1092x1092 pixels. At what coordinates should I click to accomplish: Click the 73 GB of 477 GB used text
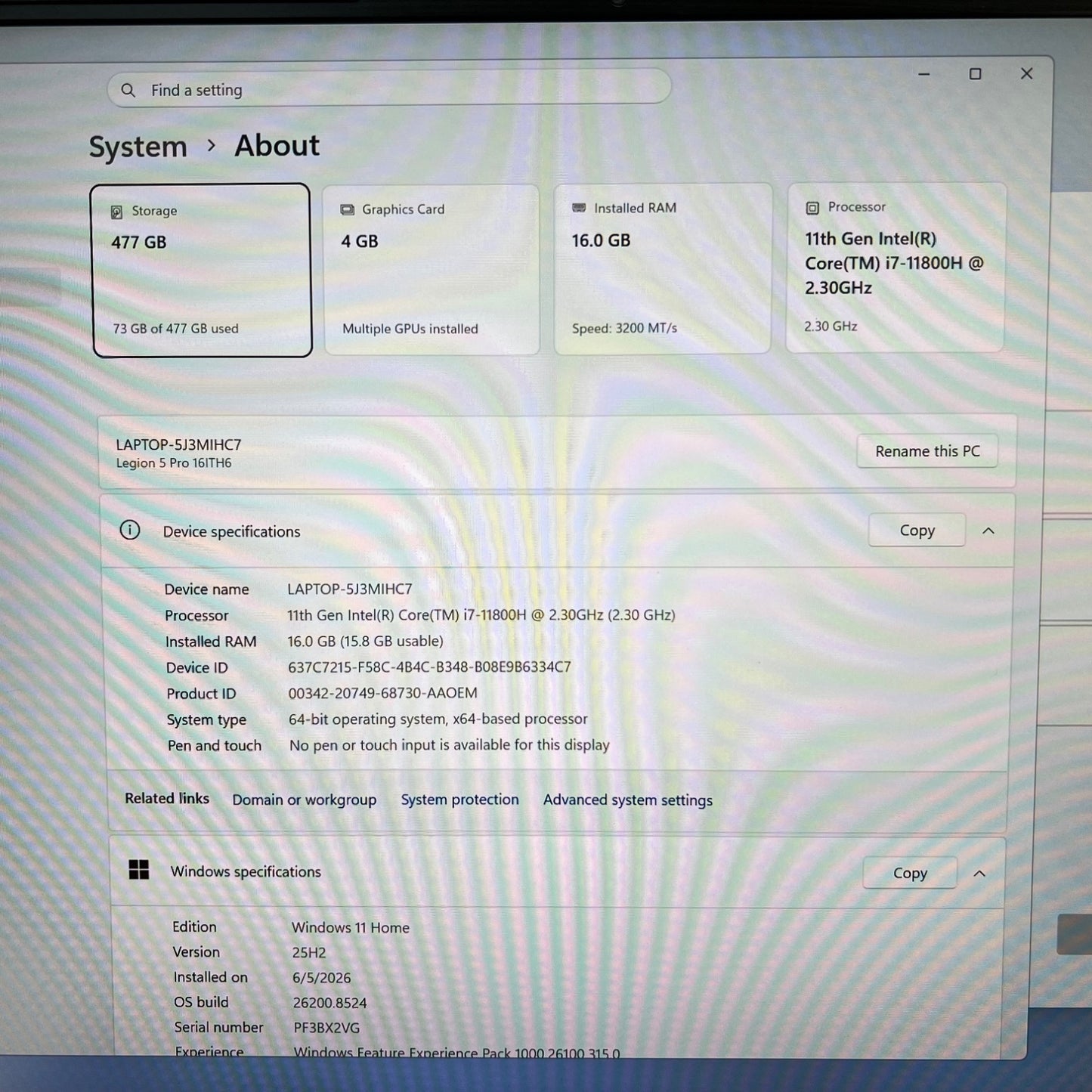point(175,329)
